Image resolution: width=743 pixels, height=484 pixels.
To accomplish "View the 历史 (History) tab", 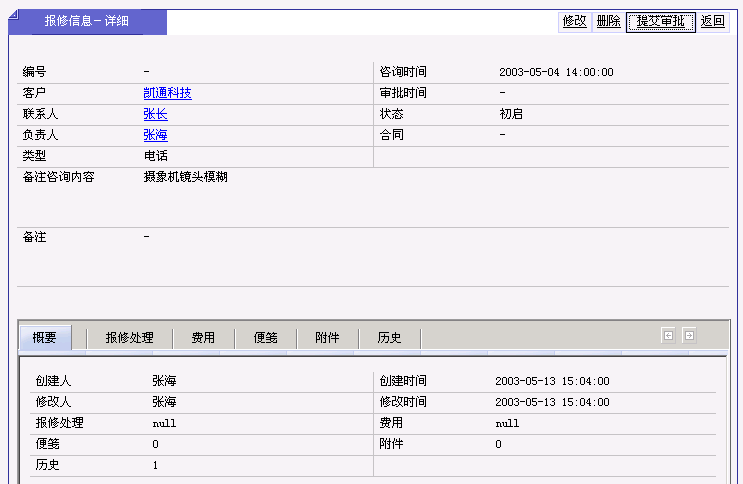I will (389, 338).
